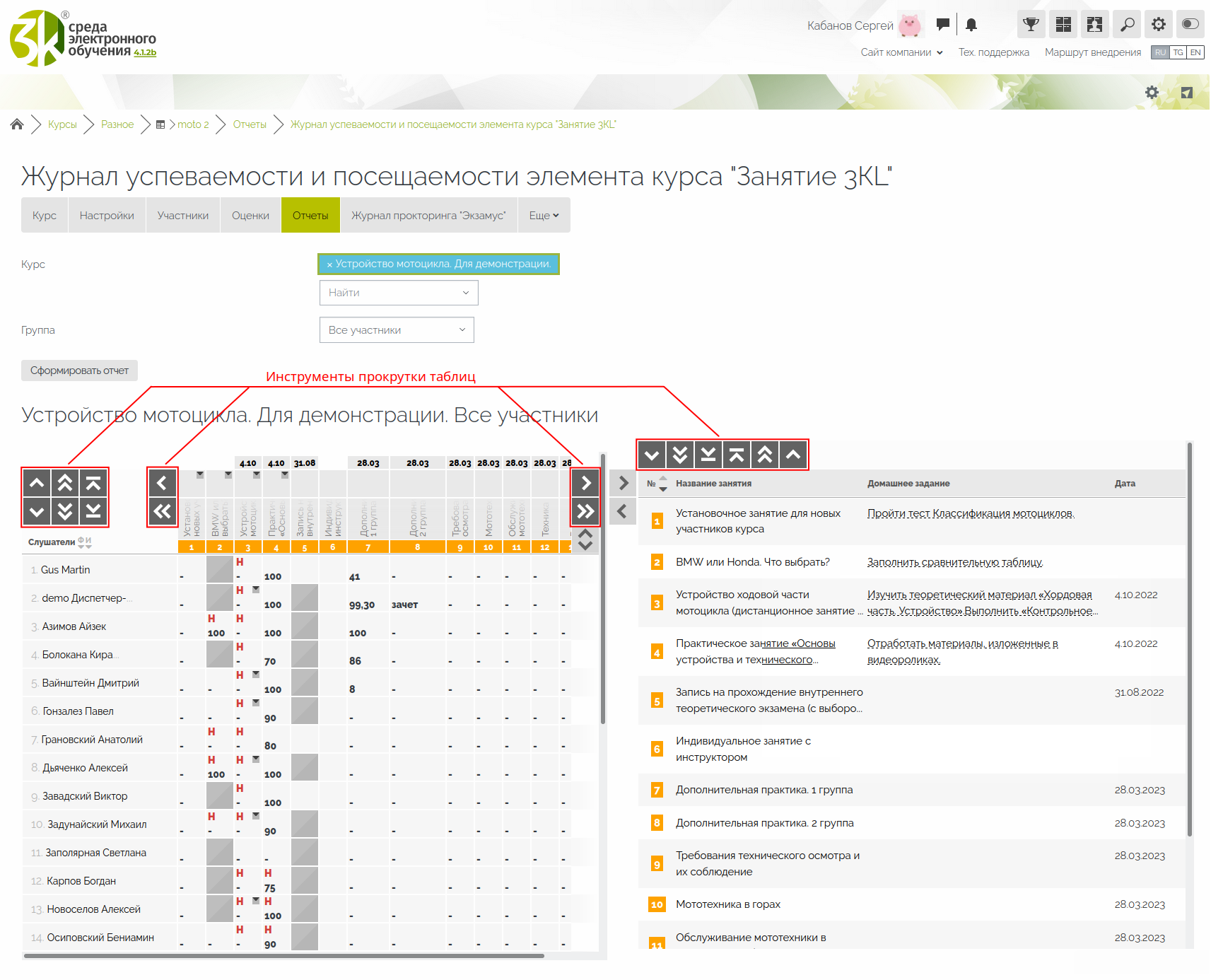Viewport: 1223px width, 980px height.
Task: Click the grade table horizontal scrollbar
Action: pos(283,956)
